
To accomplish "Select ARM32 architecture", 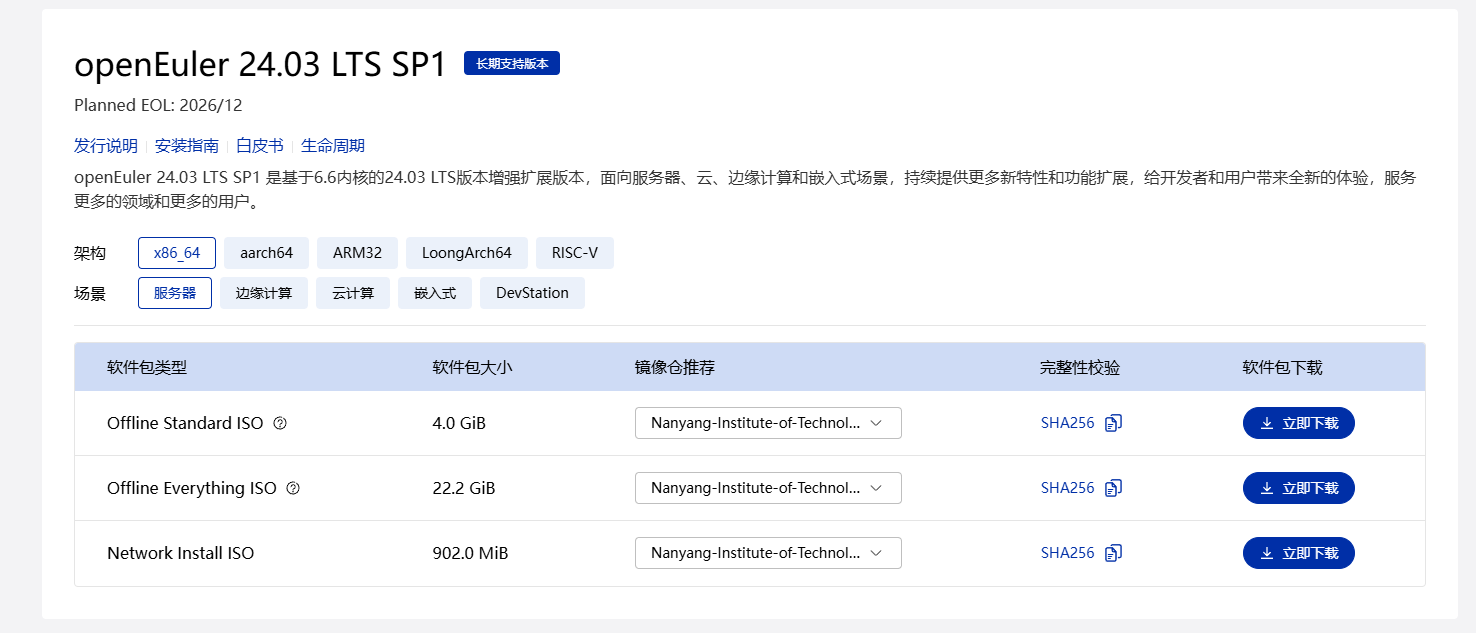I will pyautogui.click(x=357, y=253).
